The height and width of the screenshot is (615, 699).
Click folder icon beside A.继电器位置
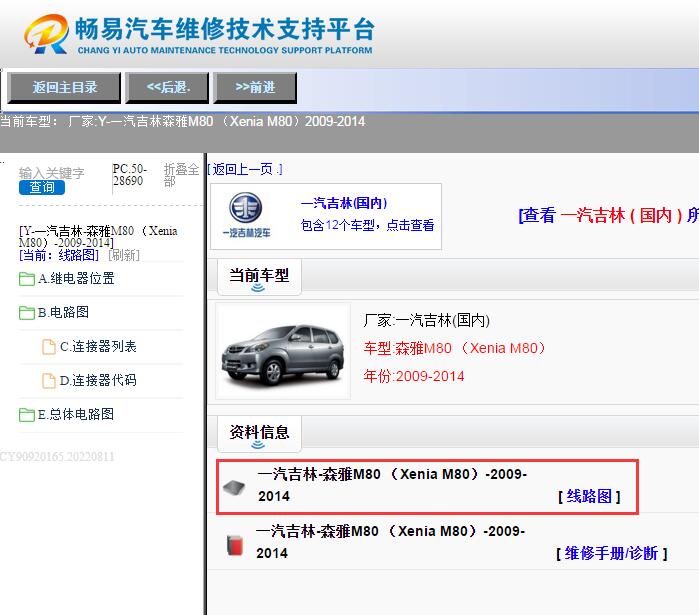[x=27, y=279]
